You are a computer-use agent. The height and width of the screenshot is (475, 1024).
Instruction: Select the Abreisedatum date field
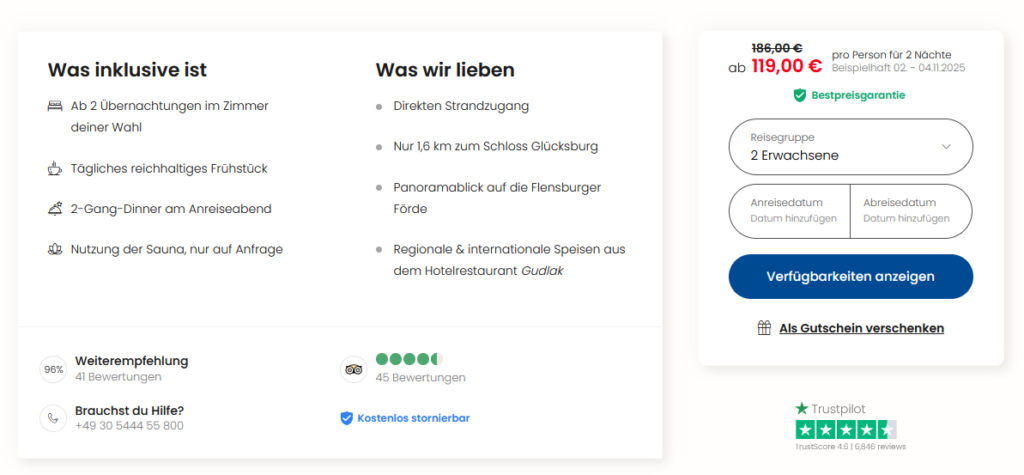[912, 211]
